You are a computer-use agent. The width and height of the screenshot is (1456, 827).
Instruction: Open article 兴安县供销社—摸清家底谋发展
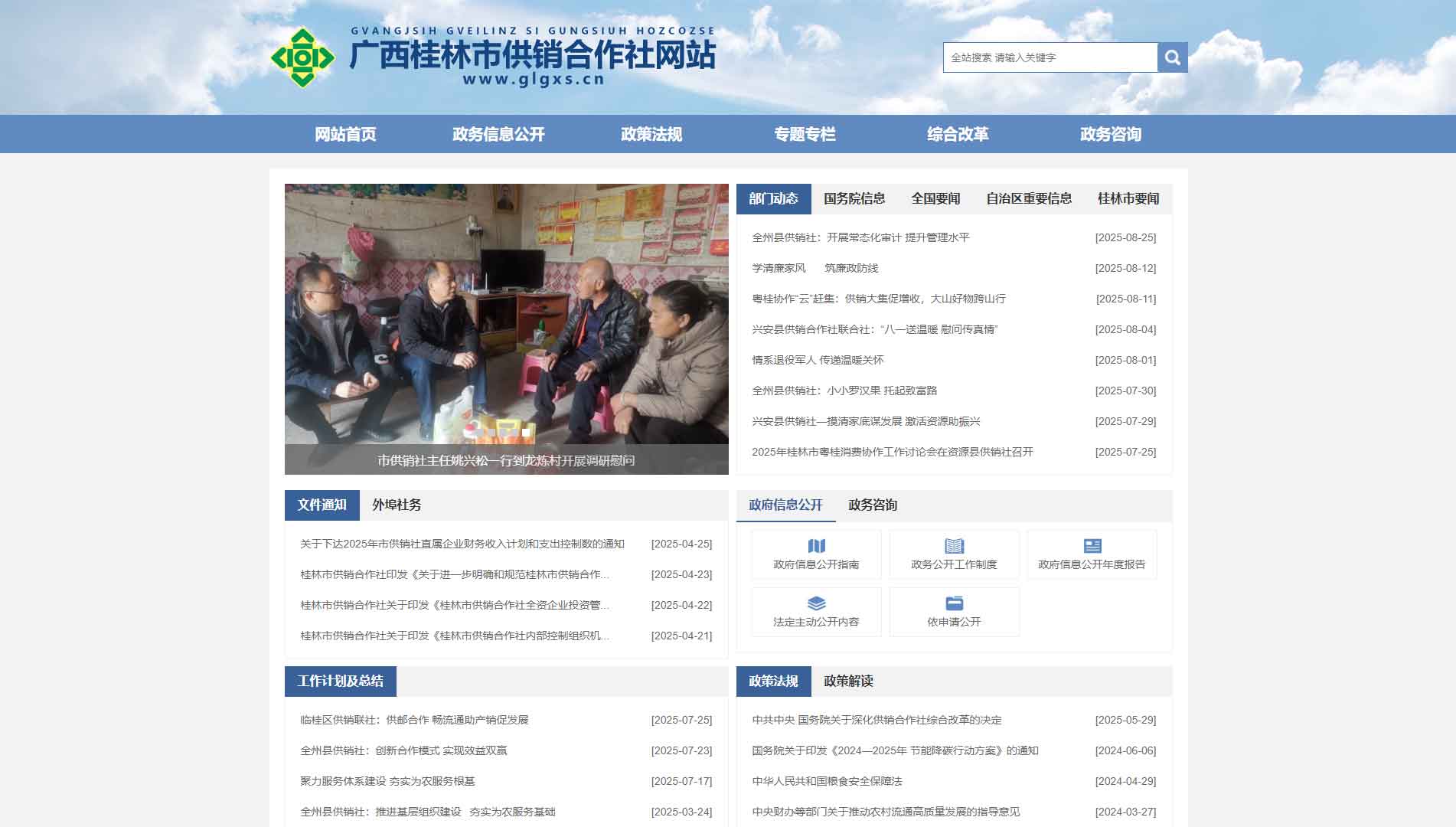pos(866,421)
